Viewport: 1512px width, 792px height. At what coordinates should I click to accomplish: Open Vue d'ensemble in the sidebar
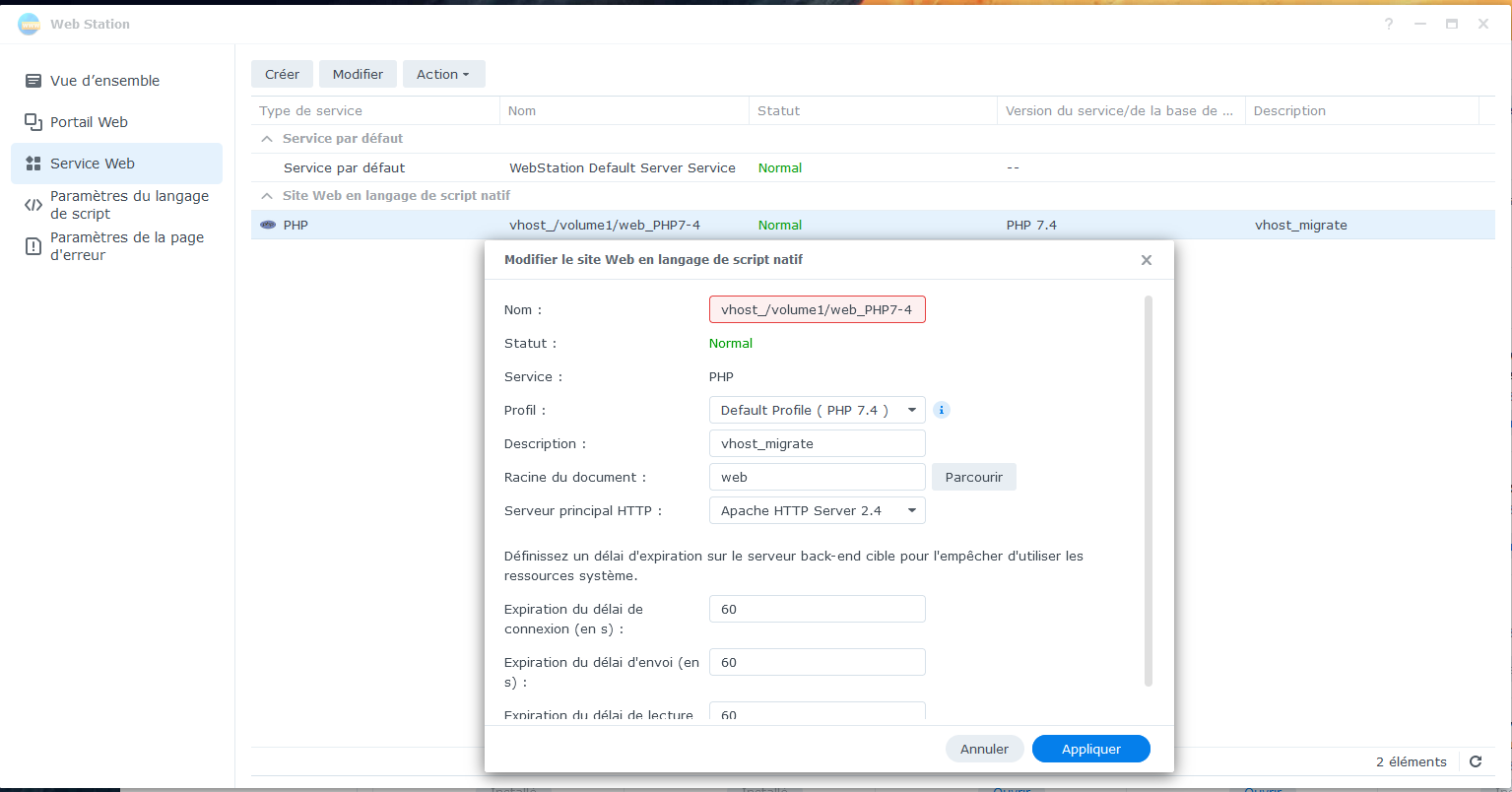tap(116, 81)
